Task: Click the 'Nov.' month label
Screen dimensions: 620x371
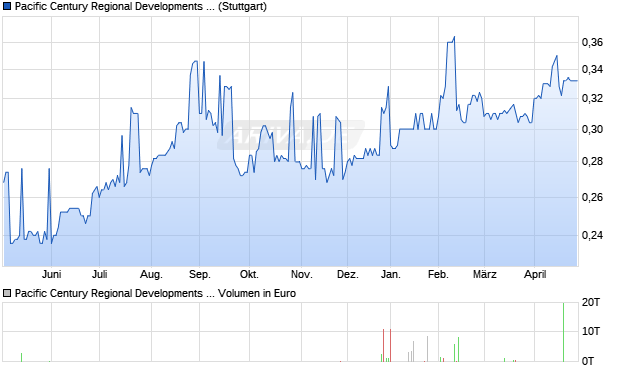Action: click(x=302, y=274)
